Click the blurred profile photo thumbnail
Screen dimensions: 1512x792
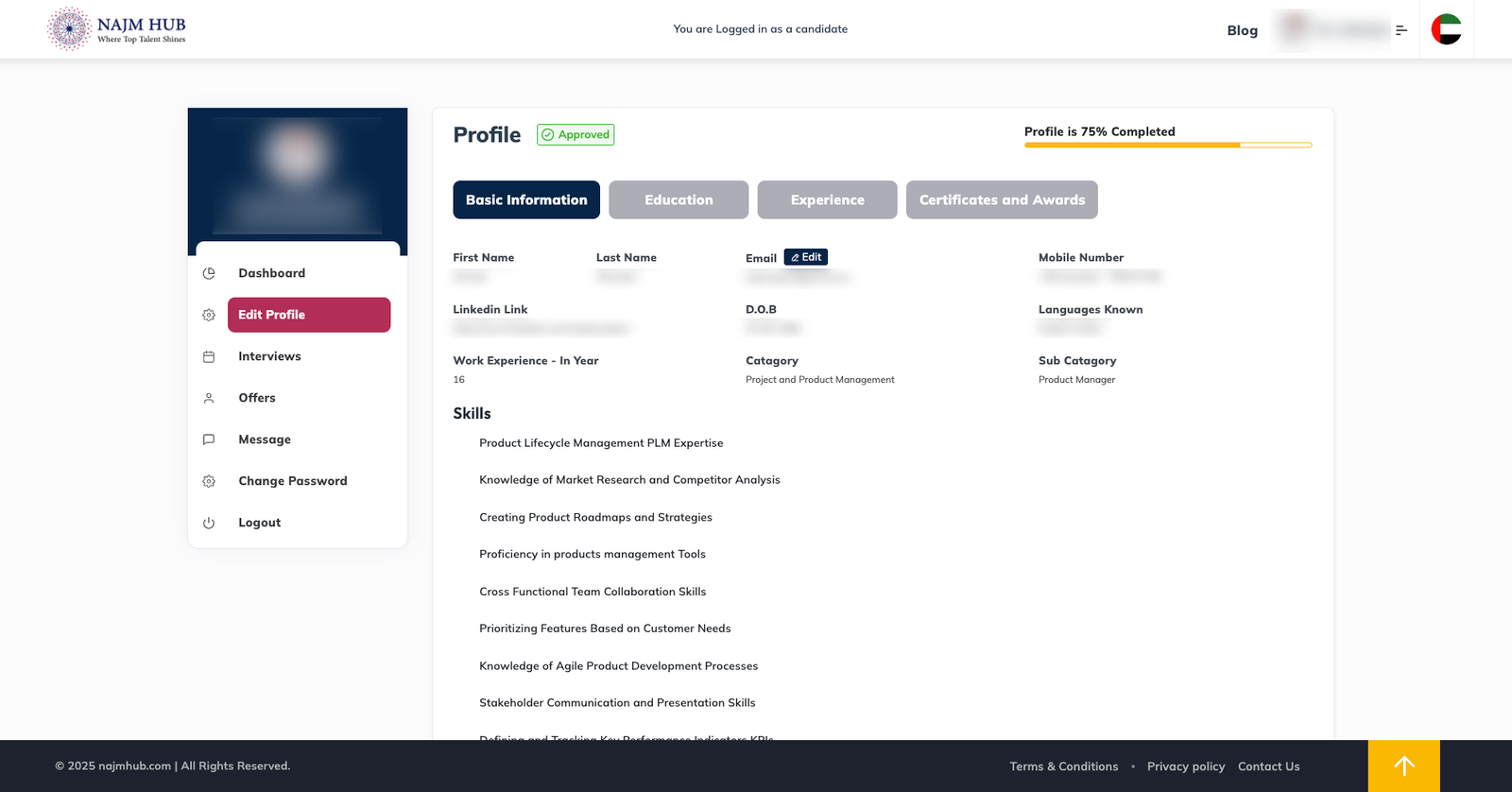click(x=297, y=156)
